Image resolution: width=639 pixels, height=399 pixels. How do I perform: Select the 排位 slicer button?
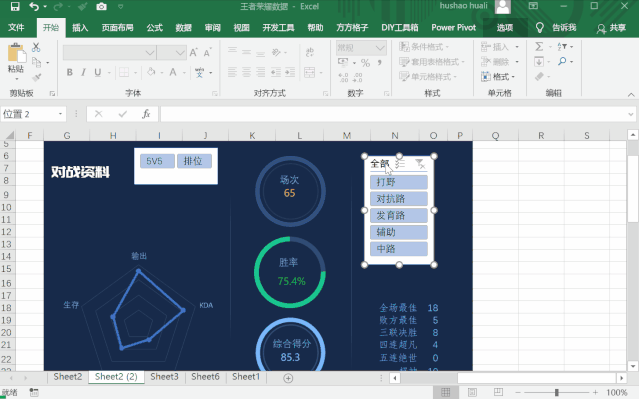(194, 161)
